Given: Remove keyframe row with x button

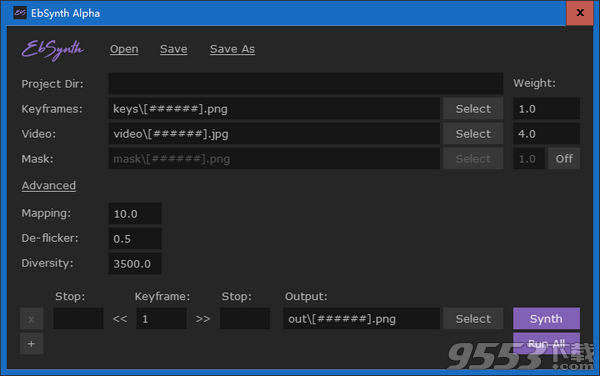Looking at the screenshot, I should (31, 319).
